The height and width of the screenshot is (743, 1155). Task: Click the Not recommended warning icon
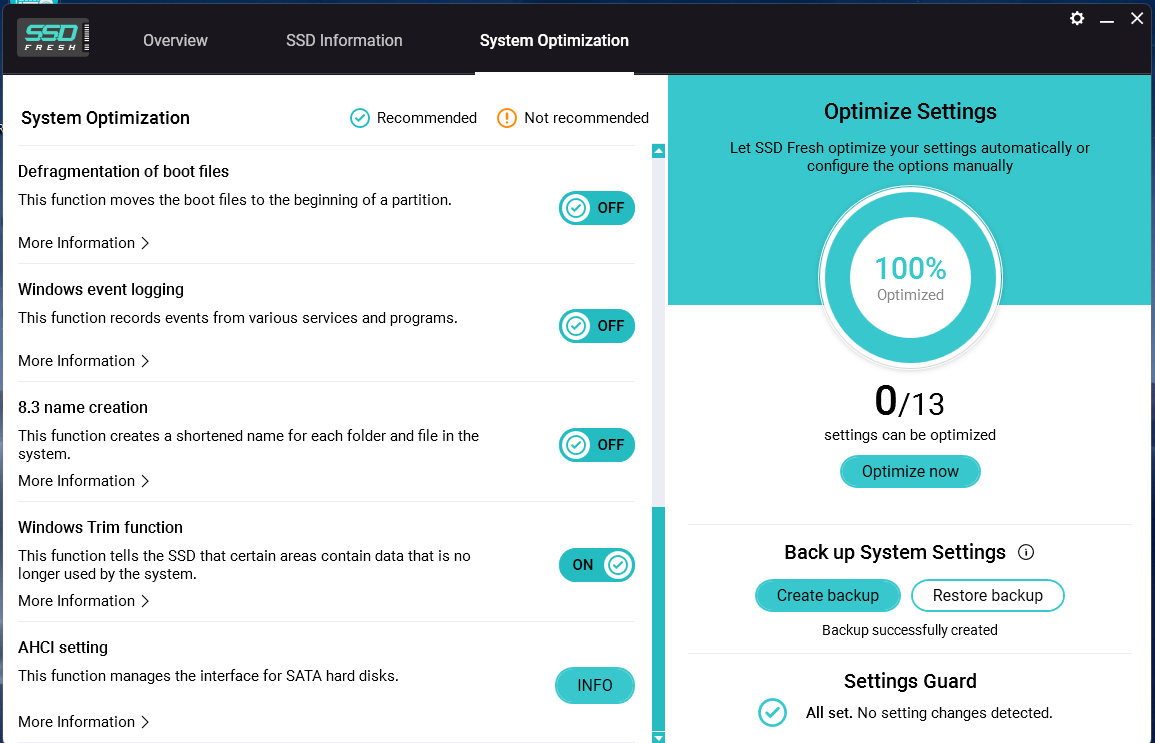point(507,118)
